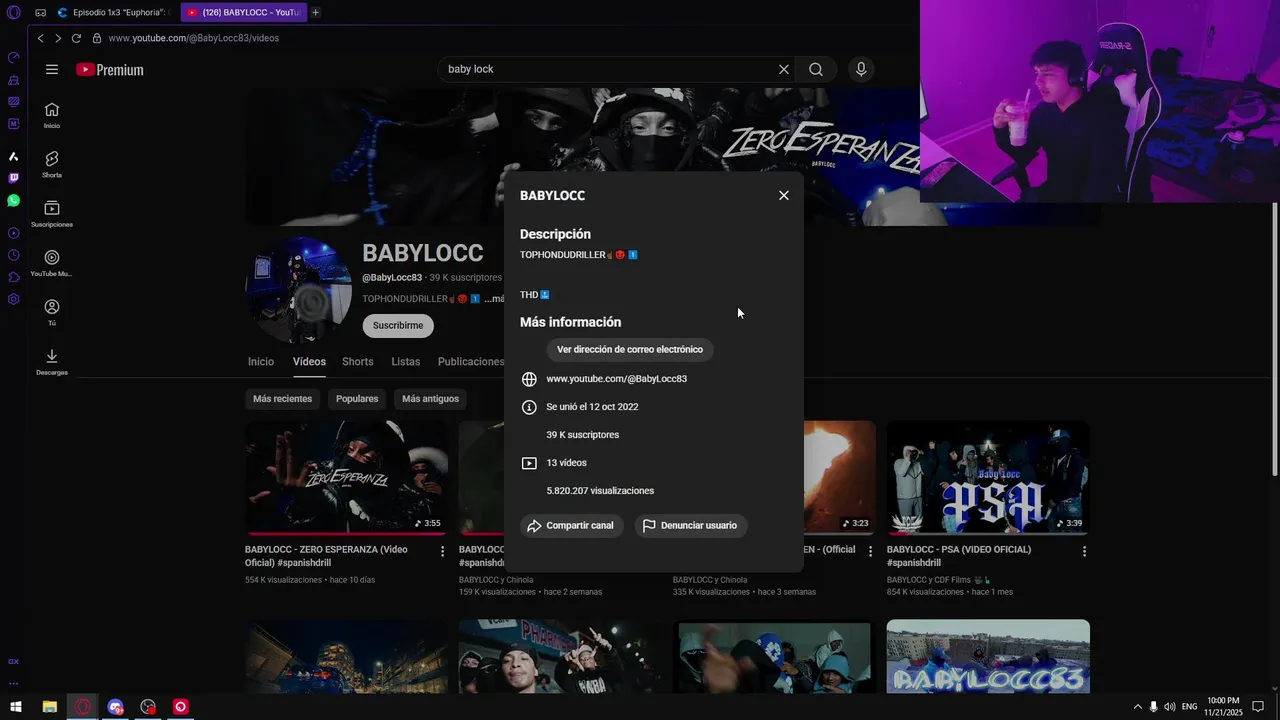The height and width of the screenshot is (720, 1280).
Task: Open Descargas in the YouTube sidebar
Action: (52, 362)
